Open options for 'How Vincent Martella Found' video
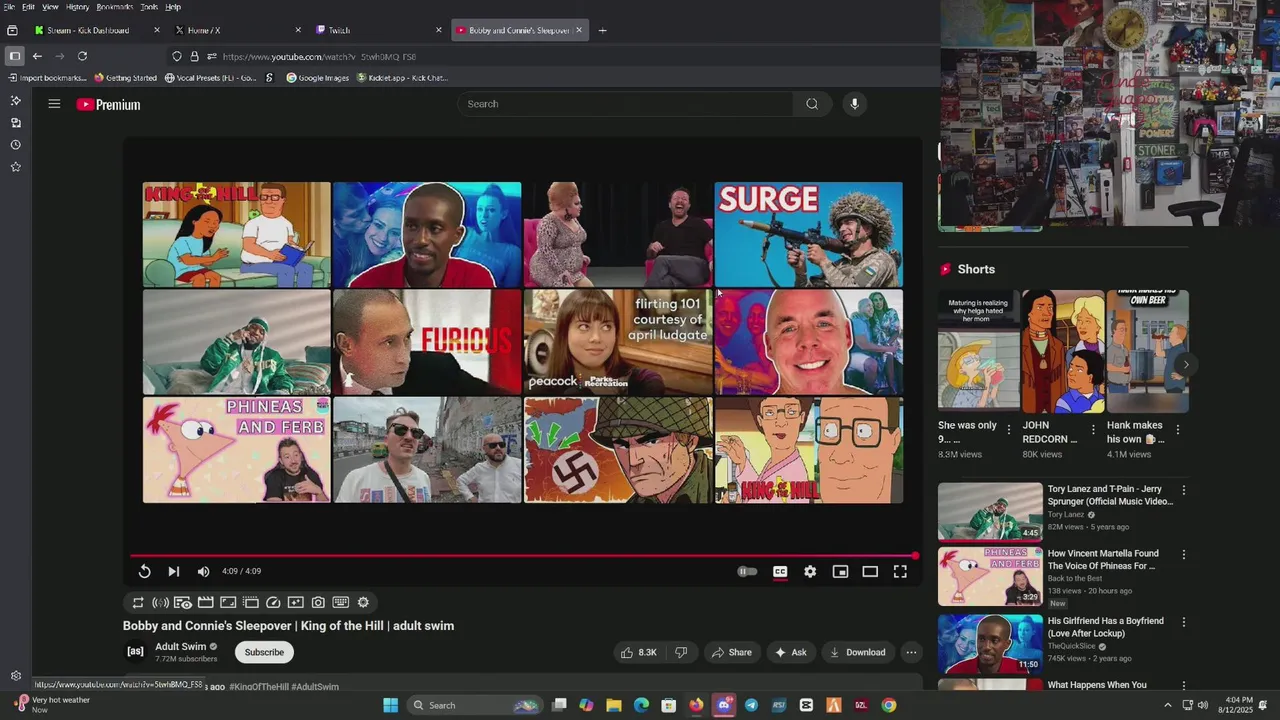 pyautogui.click(x=1183, y=554)
